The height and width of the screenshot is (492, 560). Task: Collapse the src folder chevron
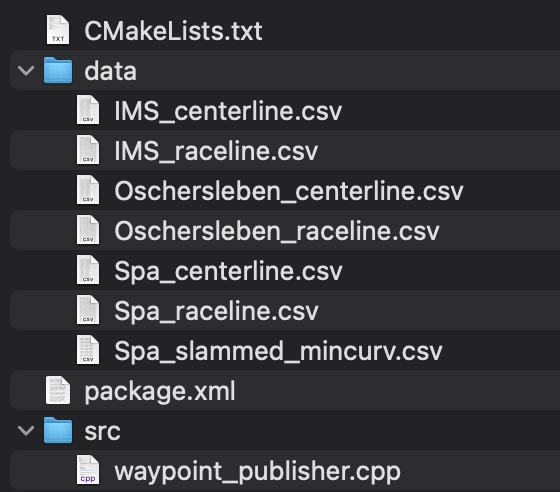pos(26,430)
